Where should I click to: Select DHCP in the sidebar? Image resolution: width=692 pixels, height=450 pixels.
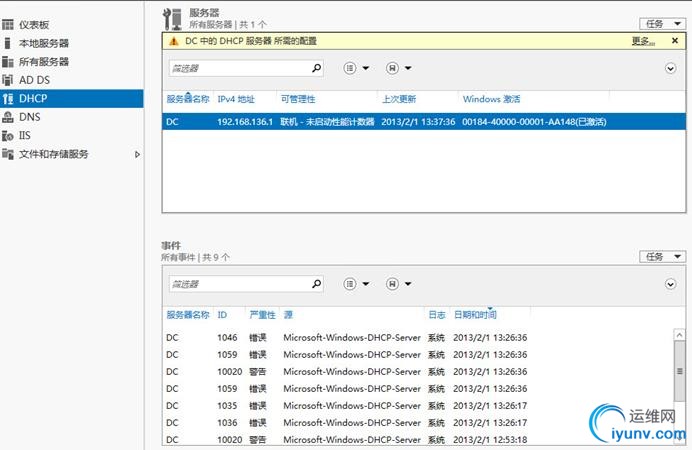(x=71, y=98)
